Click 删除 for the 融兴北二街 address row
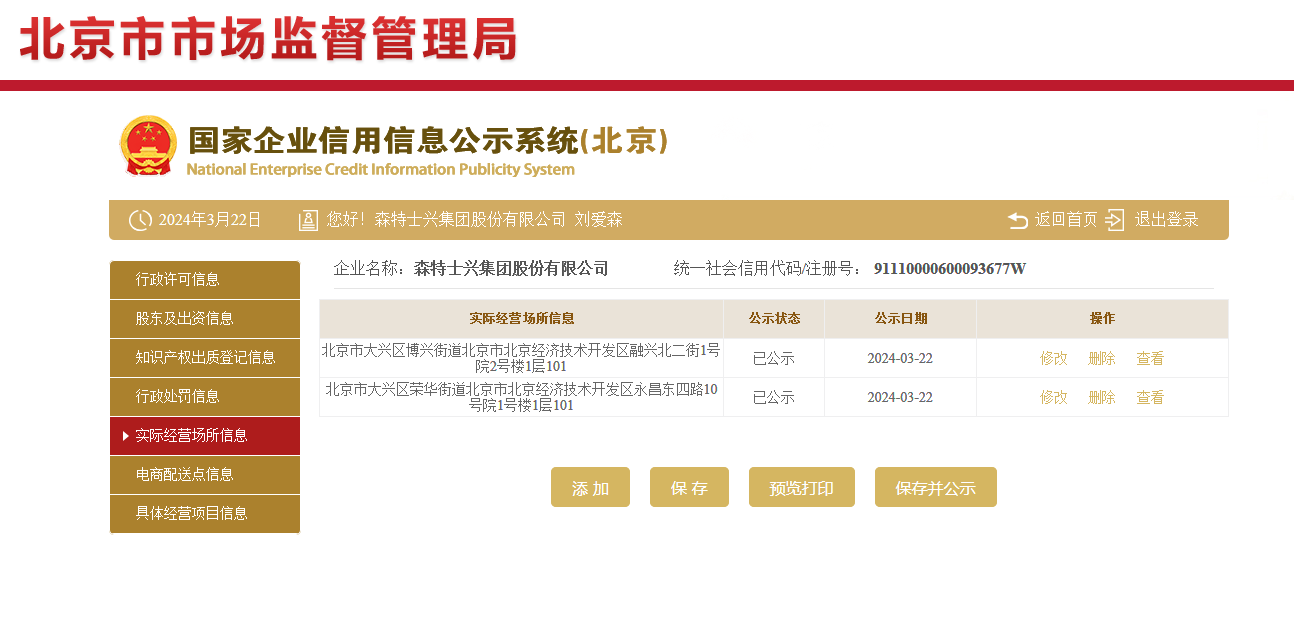Screen dimensions: 1294x617 click(x=1102, y=359)
